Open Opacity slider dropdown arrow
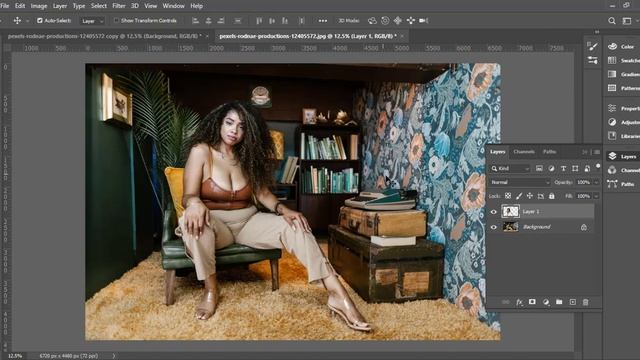Screen dimensions: 640x360 [x=596, y=182]
